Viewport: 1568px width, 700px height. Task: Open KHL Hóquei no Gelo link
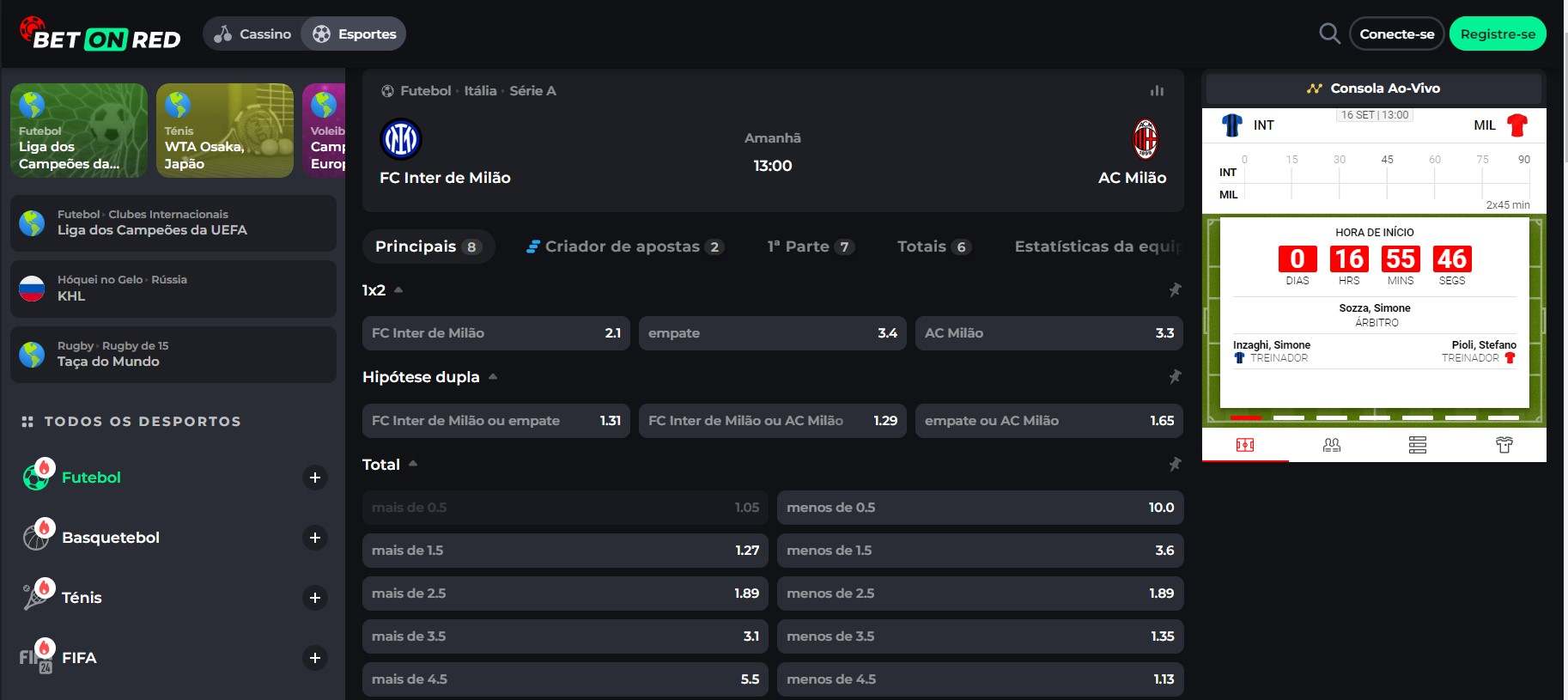coord(173,289)
